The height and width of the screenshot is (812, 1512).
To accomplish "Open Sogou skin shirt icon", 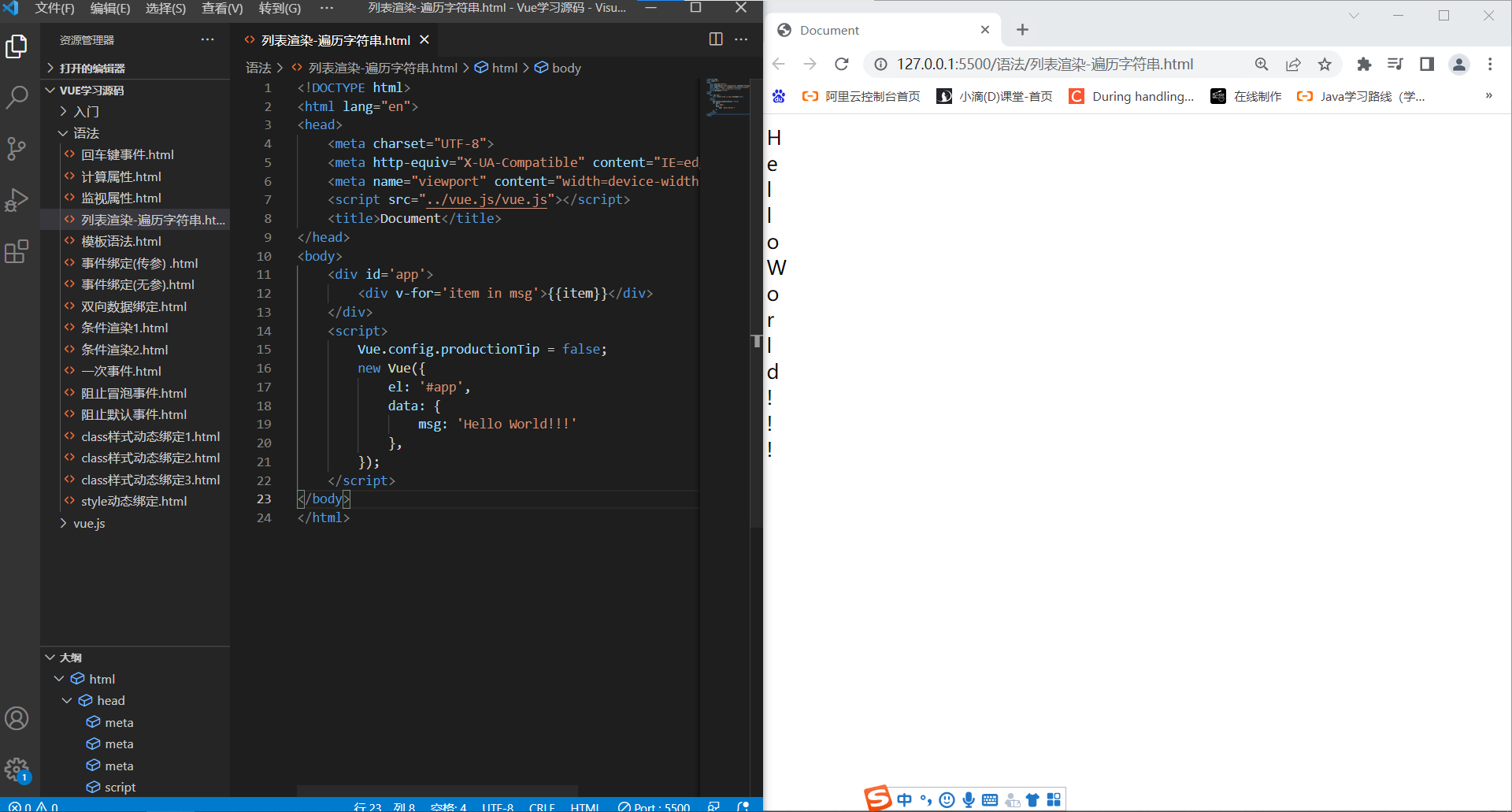I will pos(1032,800).
